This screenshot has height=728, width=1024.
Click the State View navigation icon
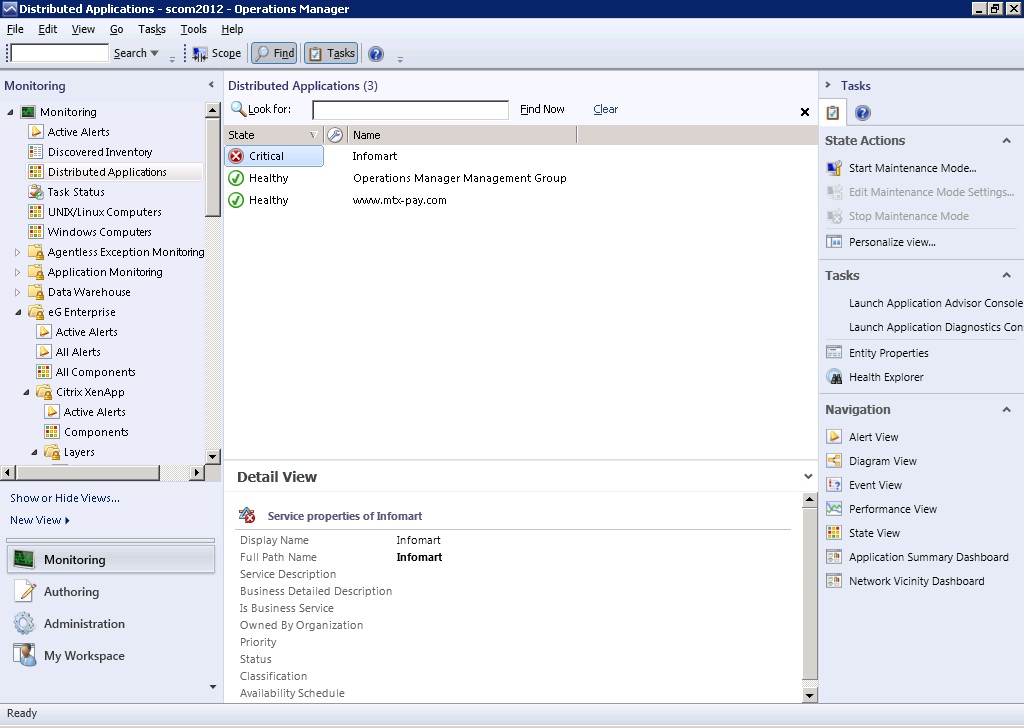pos(834,533)
